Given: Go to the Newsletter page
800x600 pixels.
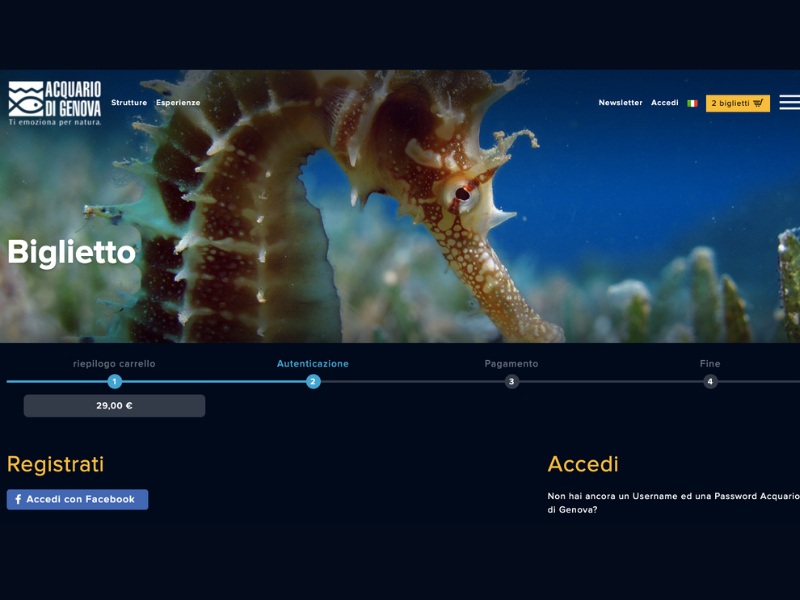Looking at the screenshot, I should 620,103.
